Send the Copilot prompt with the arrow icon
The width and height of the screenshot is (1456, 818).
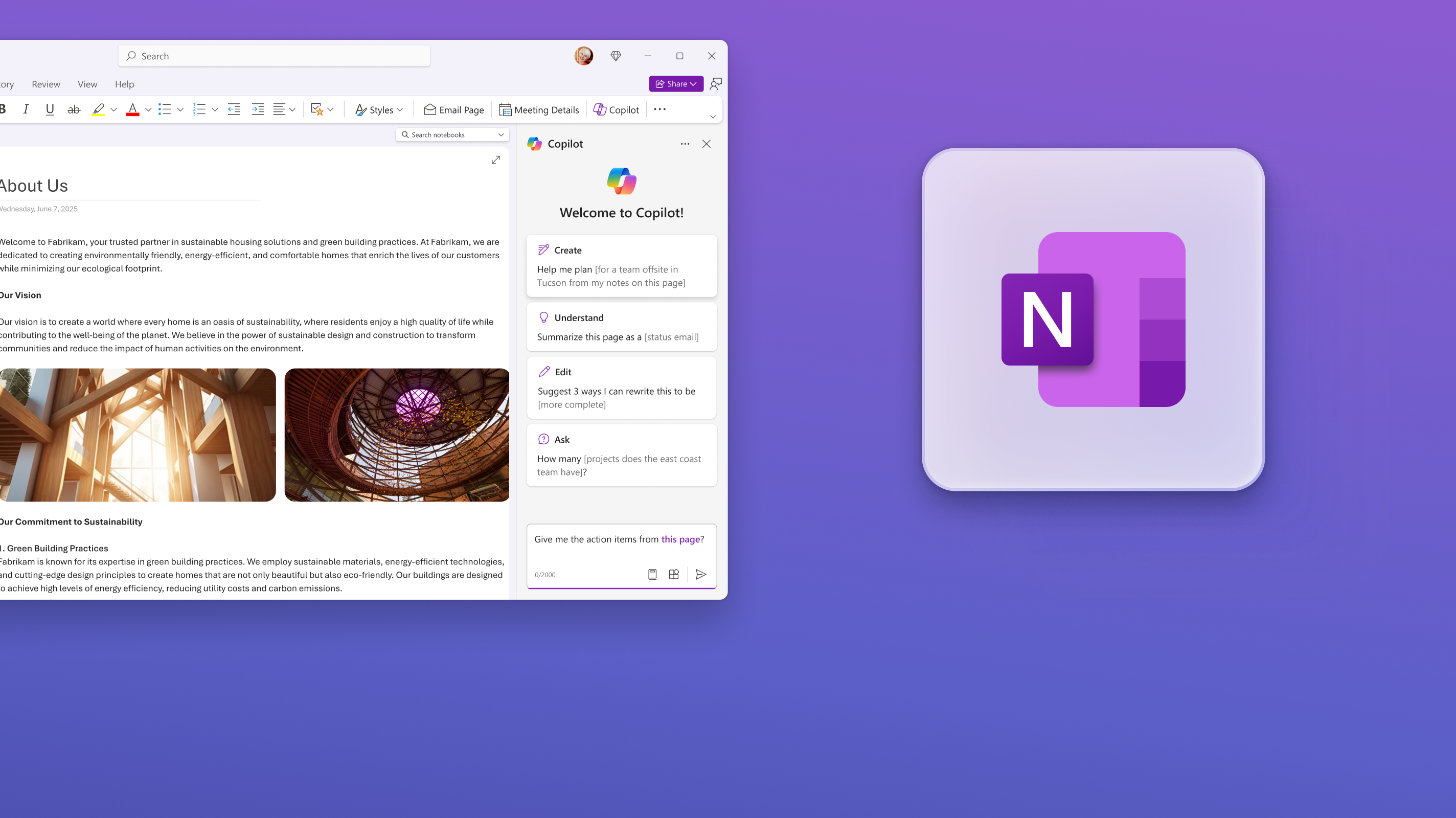click(701, 574)
